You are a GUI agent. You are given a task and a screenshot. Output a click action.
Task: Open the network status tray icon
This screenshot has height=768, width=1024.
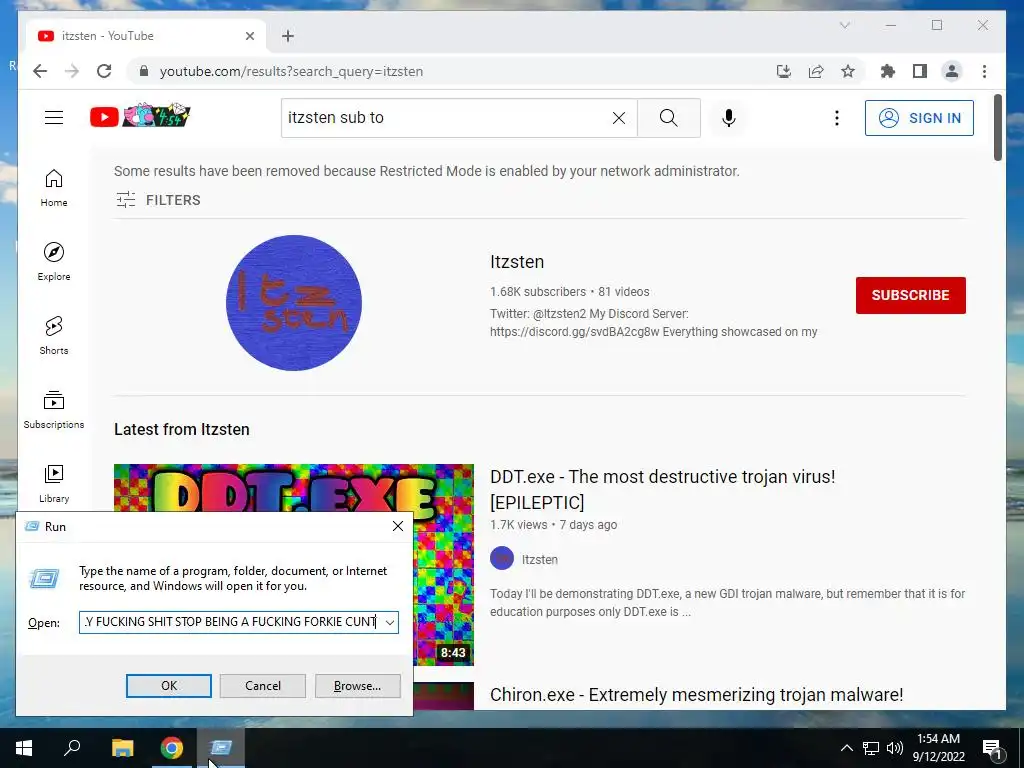tap(871, 748)
